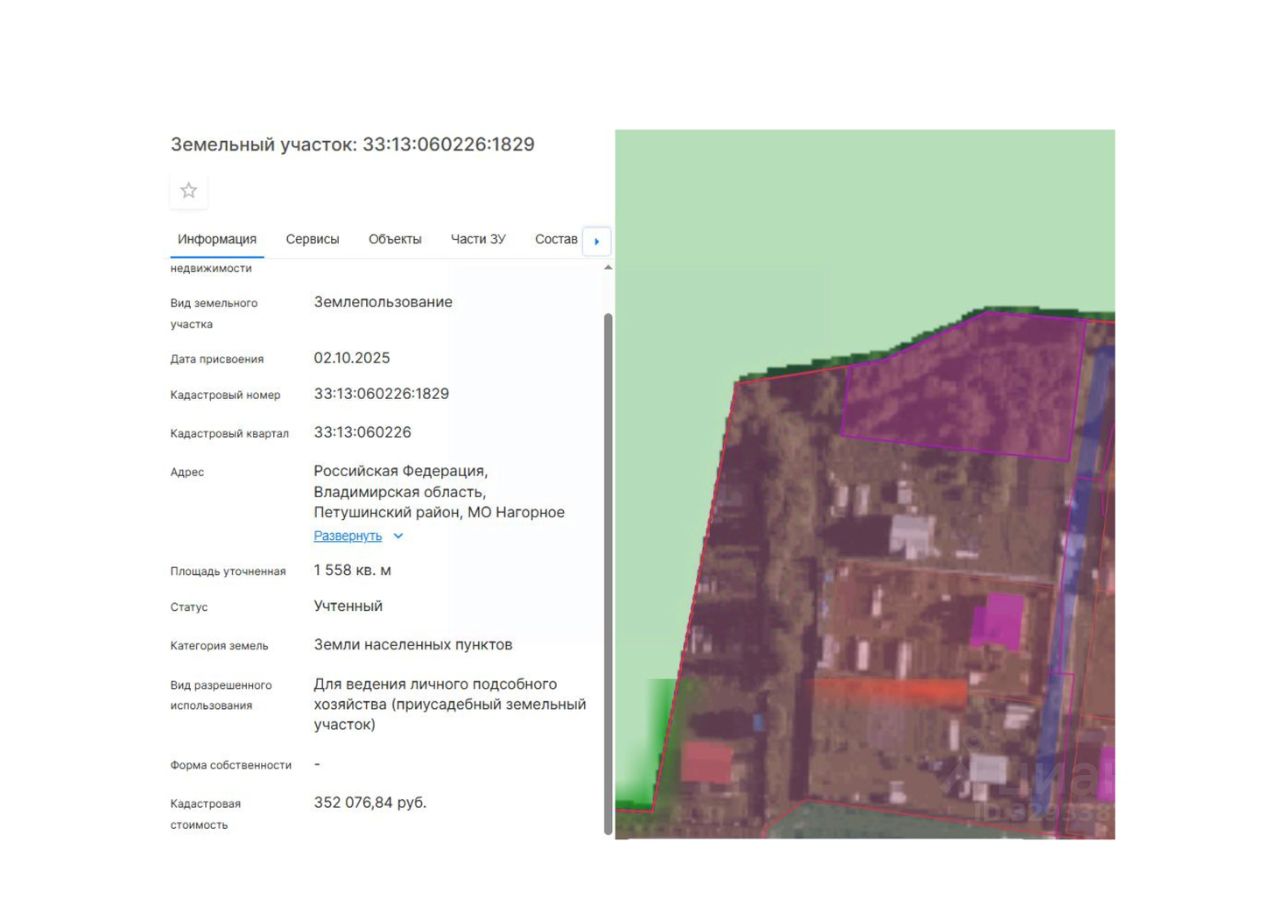Click the cadastral cost 352 076,84 руб.
The height and width of the screenshot is (905, 1280).
click(370, 802)
